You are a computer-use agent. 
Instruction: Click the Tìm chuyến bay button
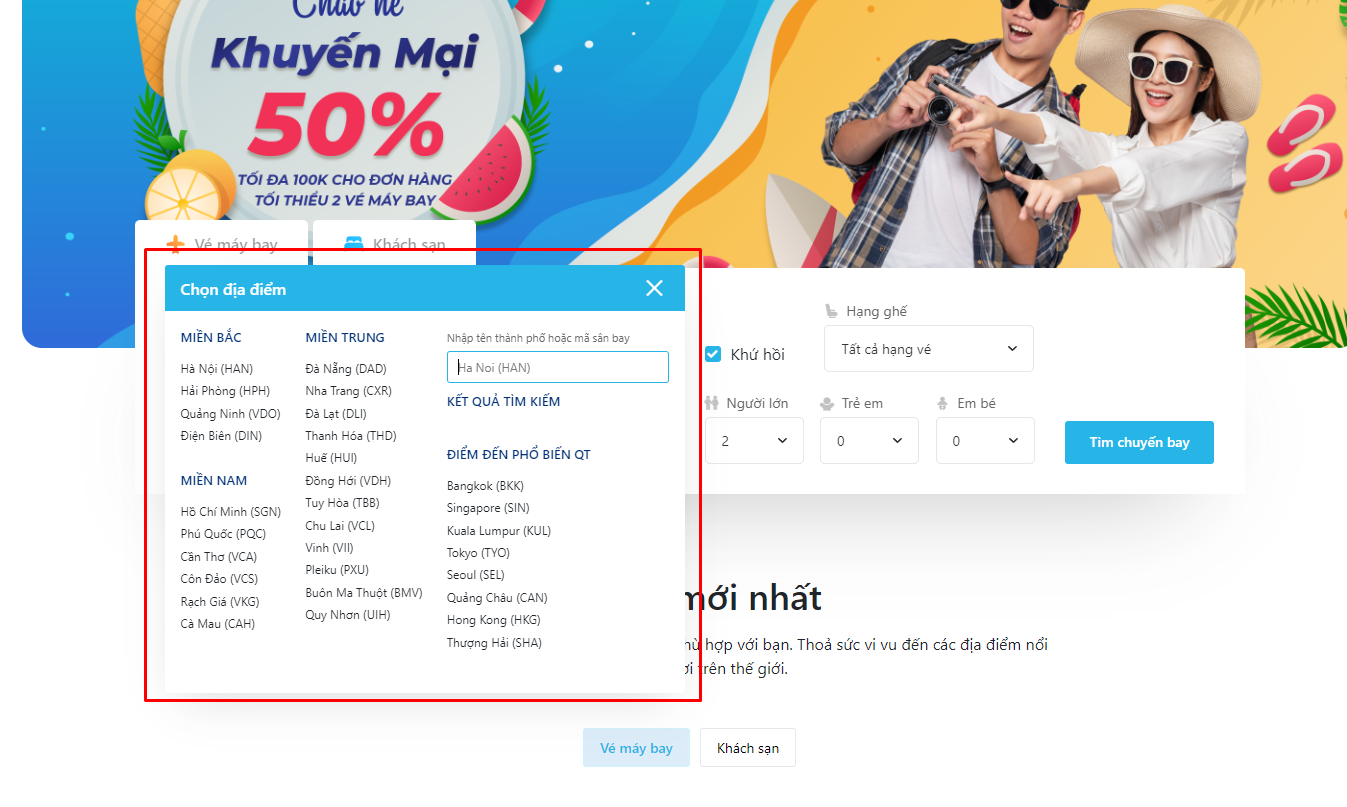1138,442
